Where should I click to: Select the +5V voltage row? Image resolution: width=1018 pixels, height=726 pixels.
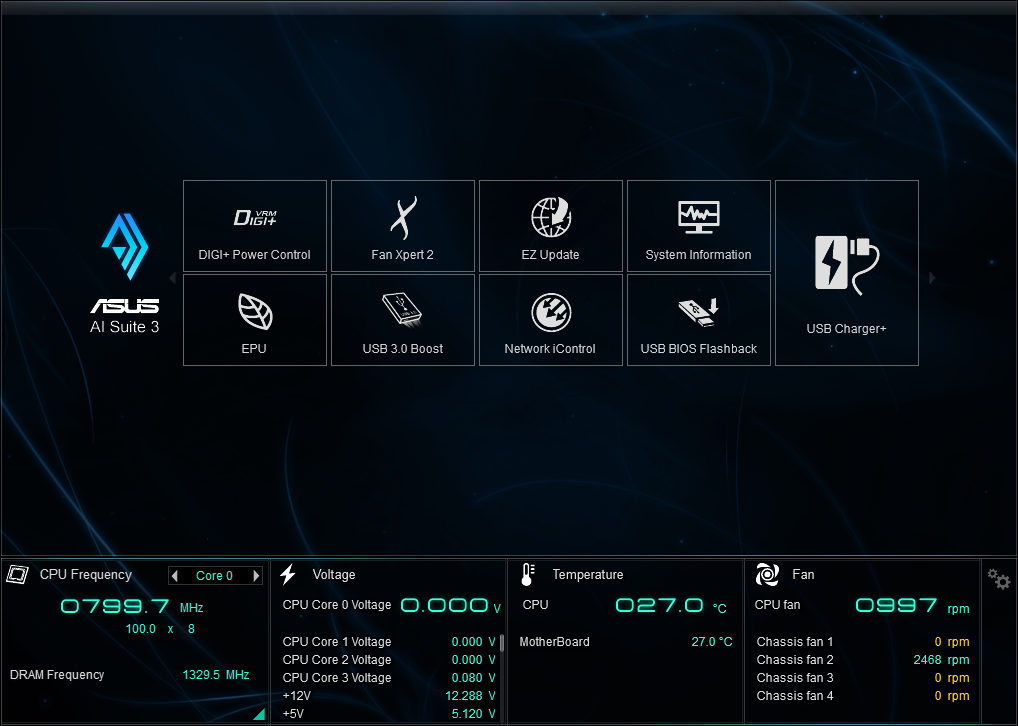click(x=389, y=714)
